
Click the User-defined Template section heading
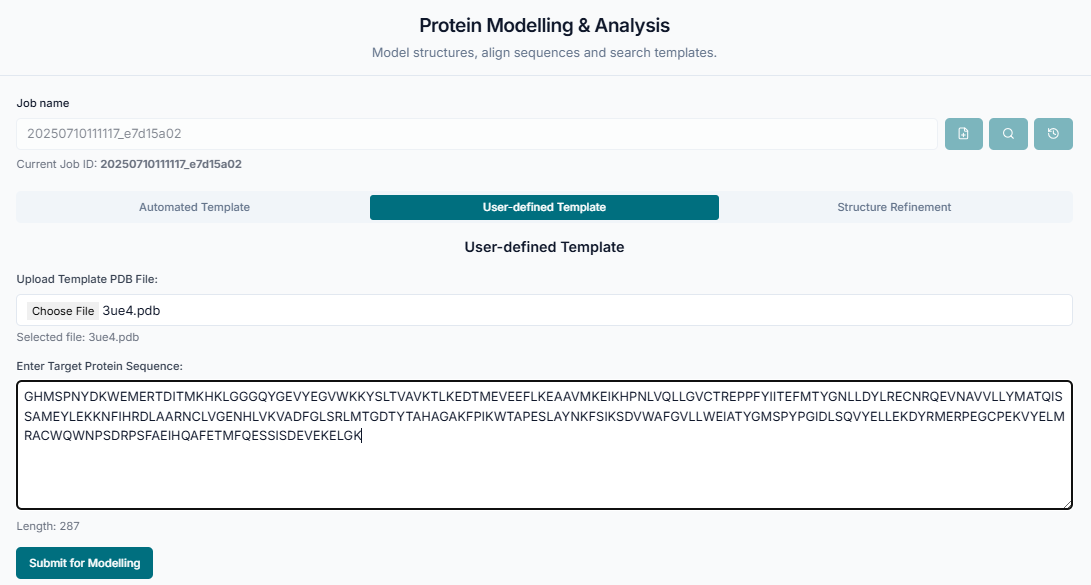[544, 247]
